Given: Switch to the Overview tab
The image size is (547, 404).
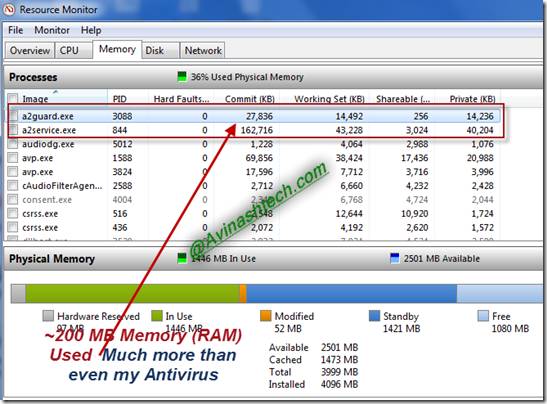Looking at the screenshot, I should [x=30, y=51].
